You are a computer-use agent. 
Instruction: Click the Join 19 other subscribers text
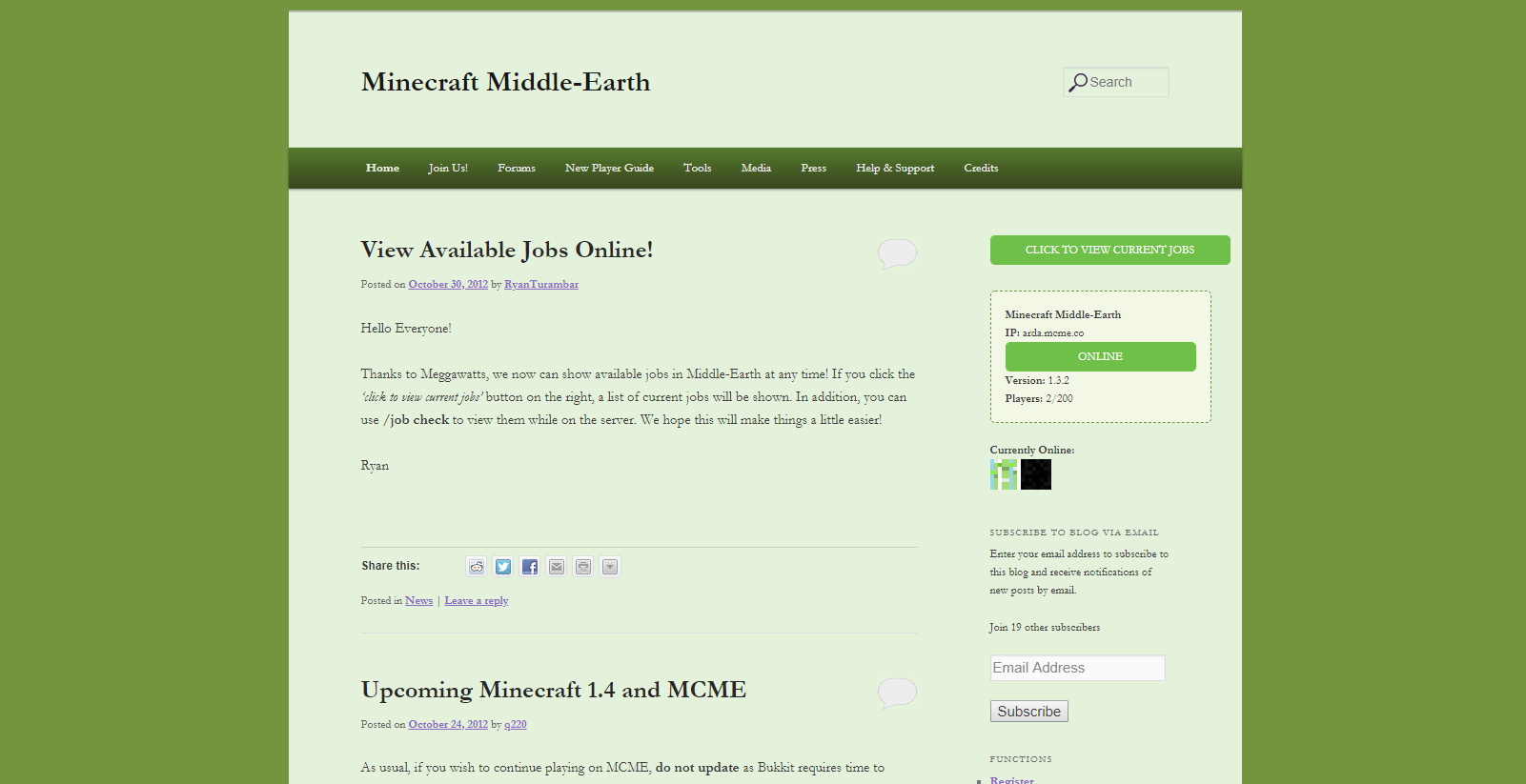[1045, 627]
